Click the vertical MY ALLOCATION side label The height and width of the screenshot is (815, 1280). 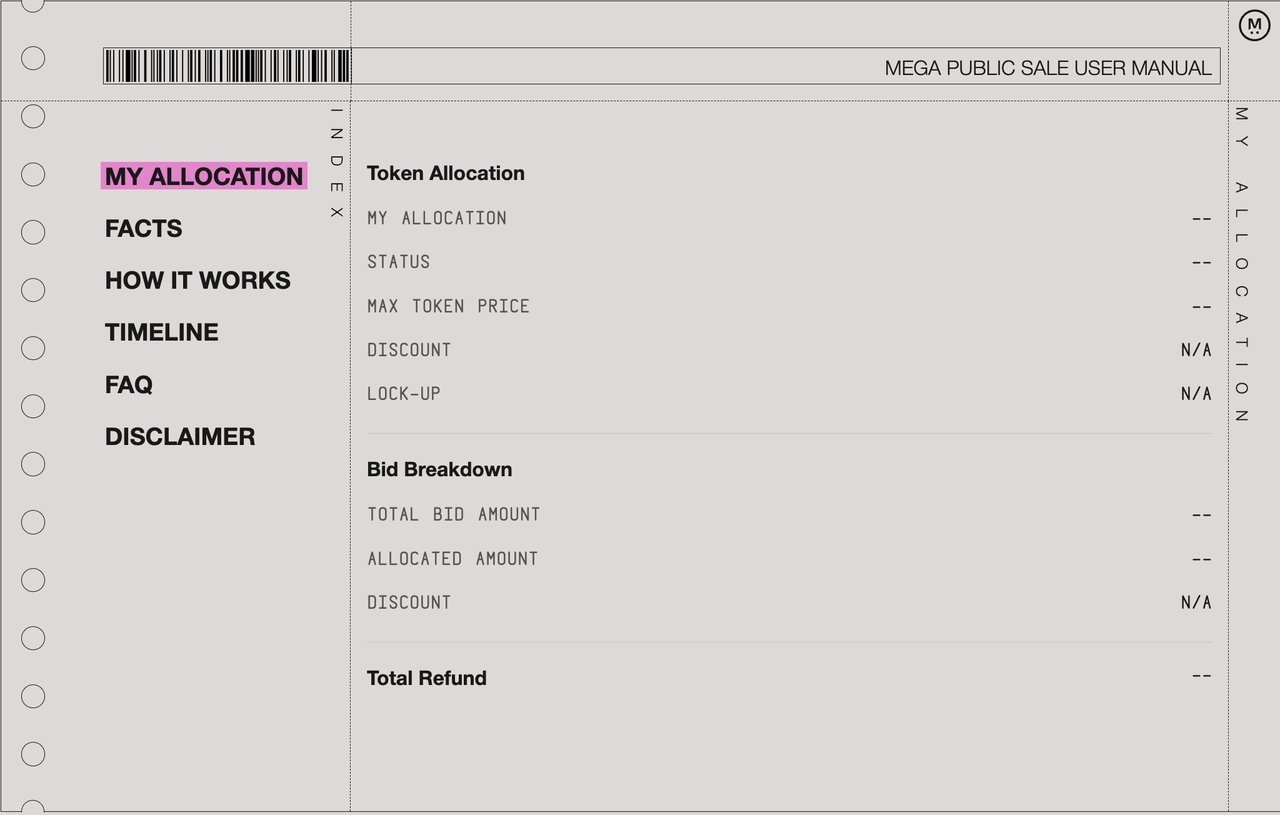pyautogui.click(x=1241, y=265)
